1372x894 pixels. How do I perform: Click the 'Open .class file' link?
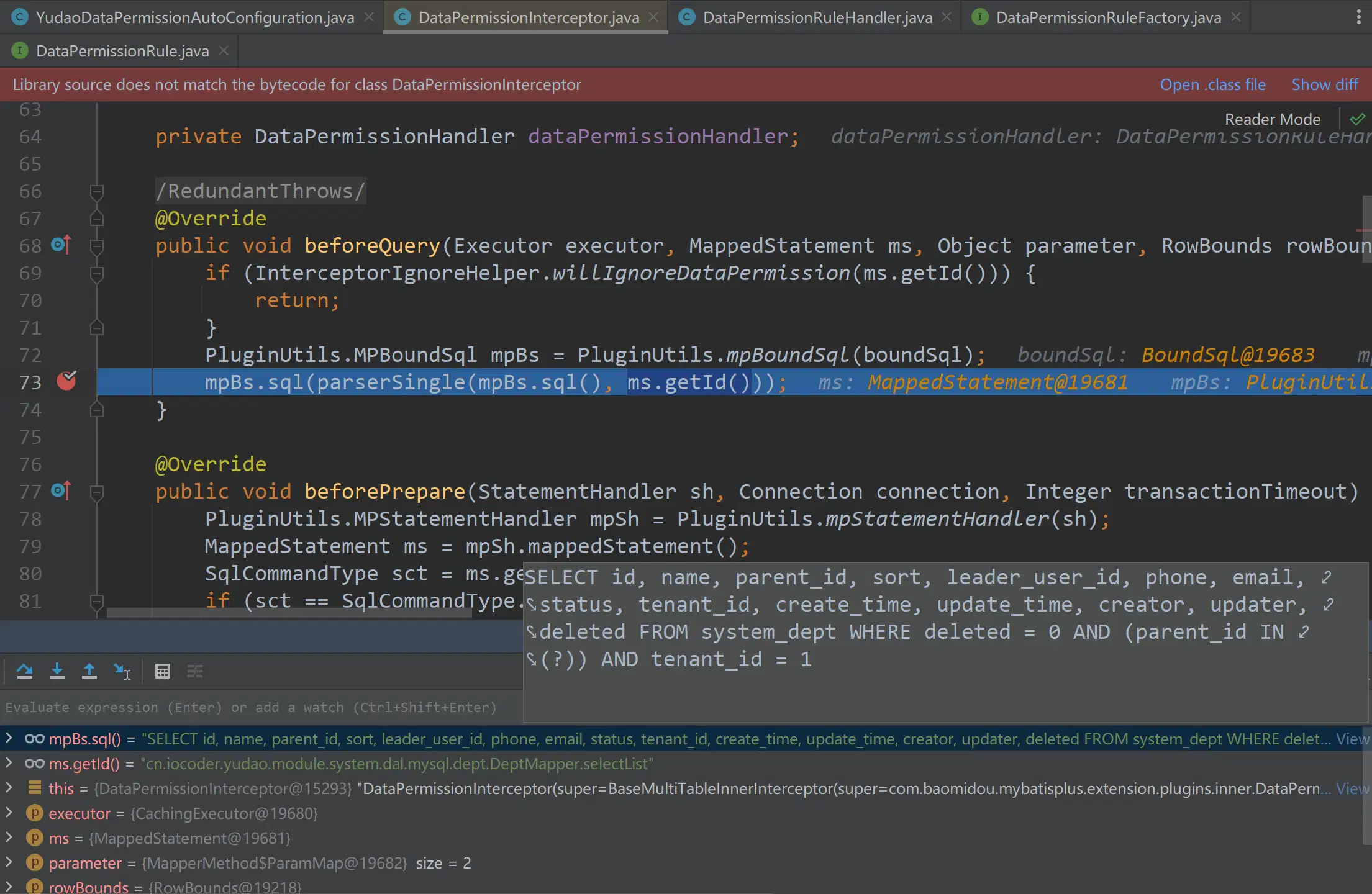click(1212, 84)
